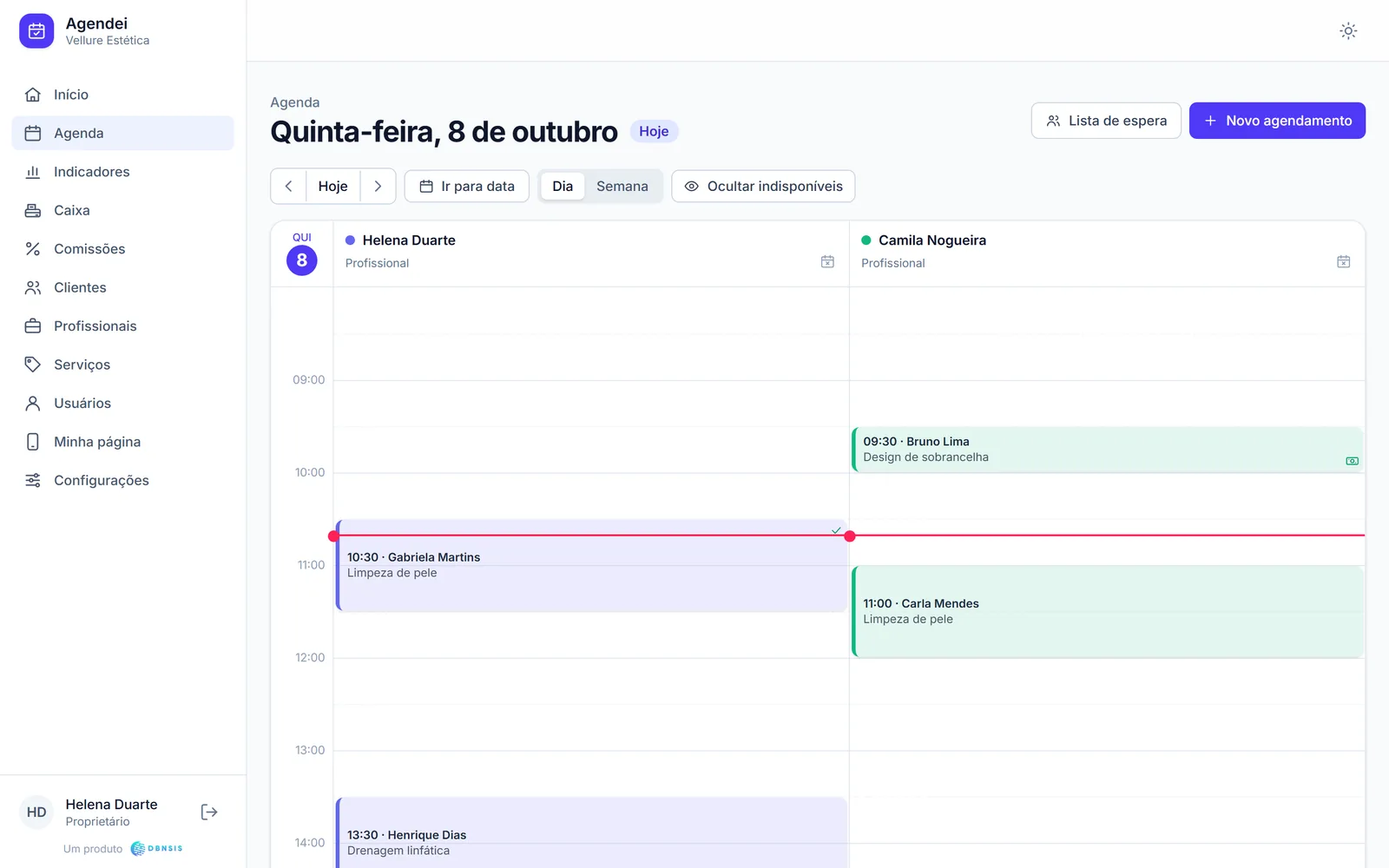Viewport: 1389px width, 868px height.
Task: Open the 11:00 Carla Mendes appointment
Action: click(1107, 612)
